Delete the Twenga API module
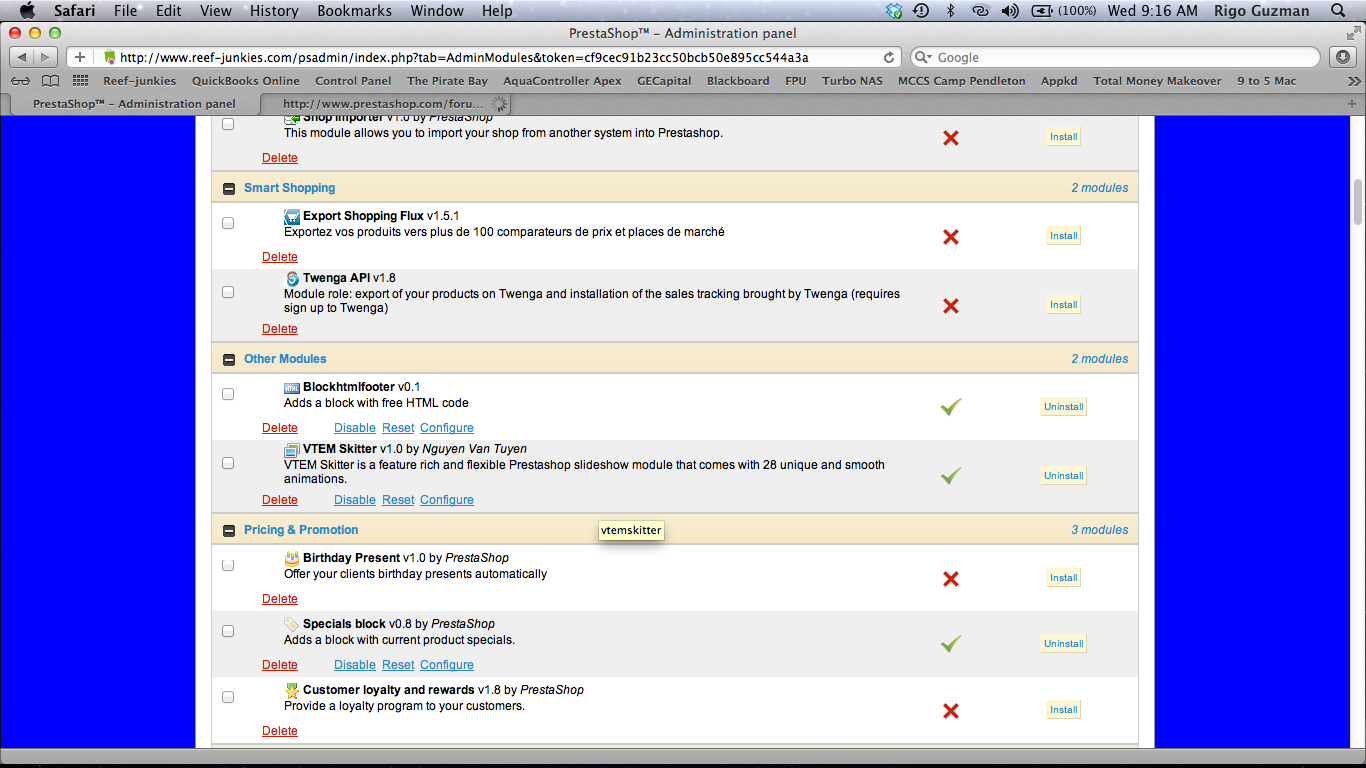1366x768 pixels. (280, 329)
